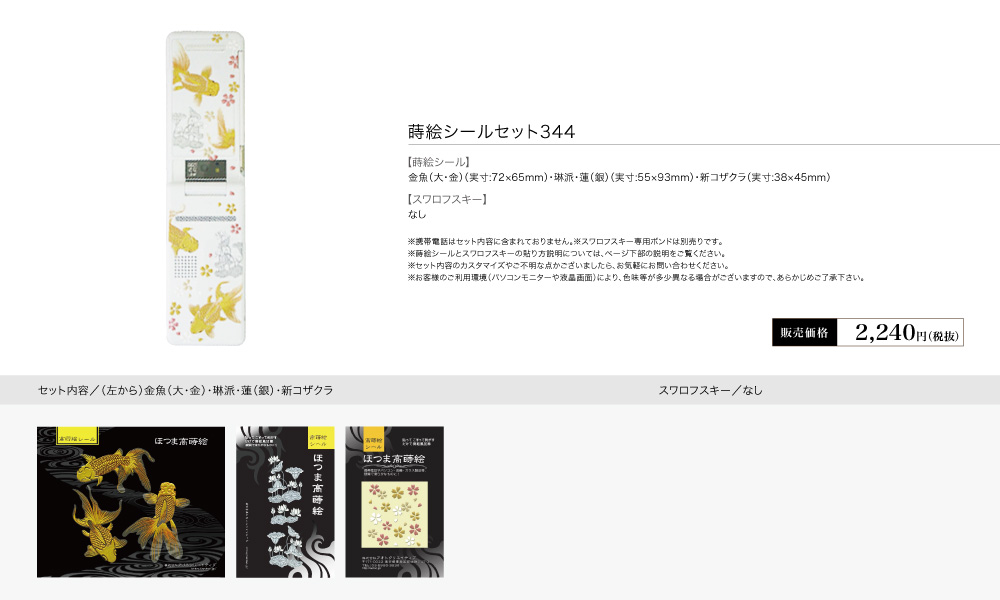Click the 2,240円 price box
1000x600 pixels.
(900, 332)
